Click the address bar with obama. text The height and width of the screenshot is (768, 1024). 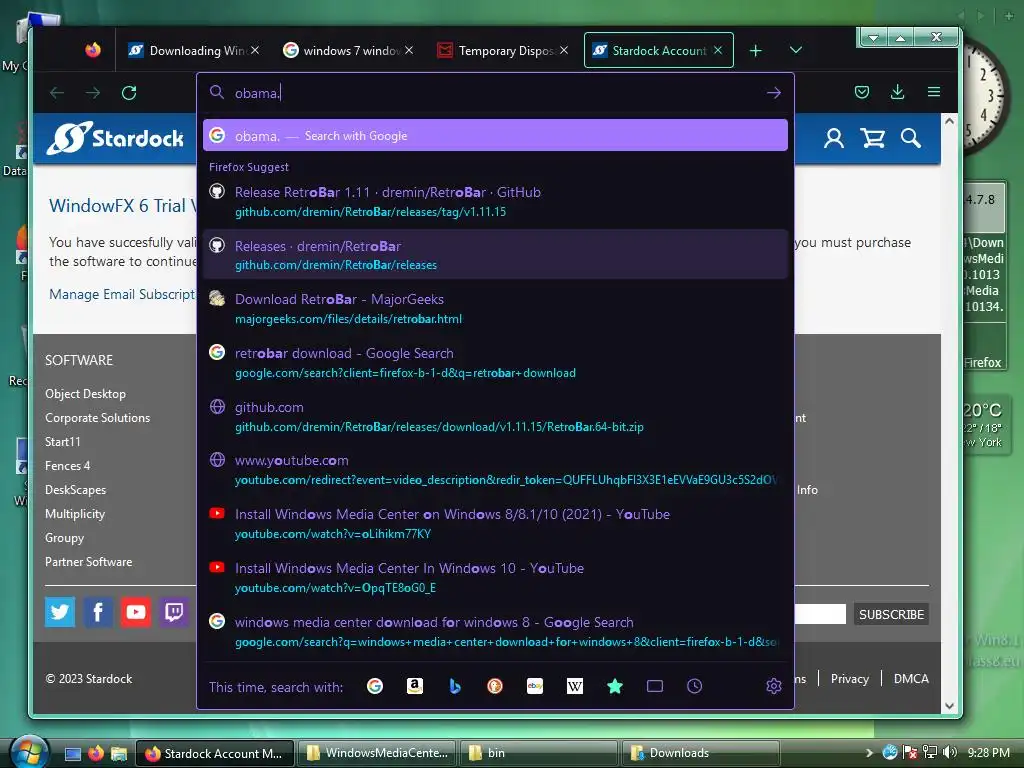pyautogui.click(x=496, y=93)
